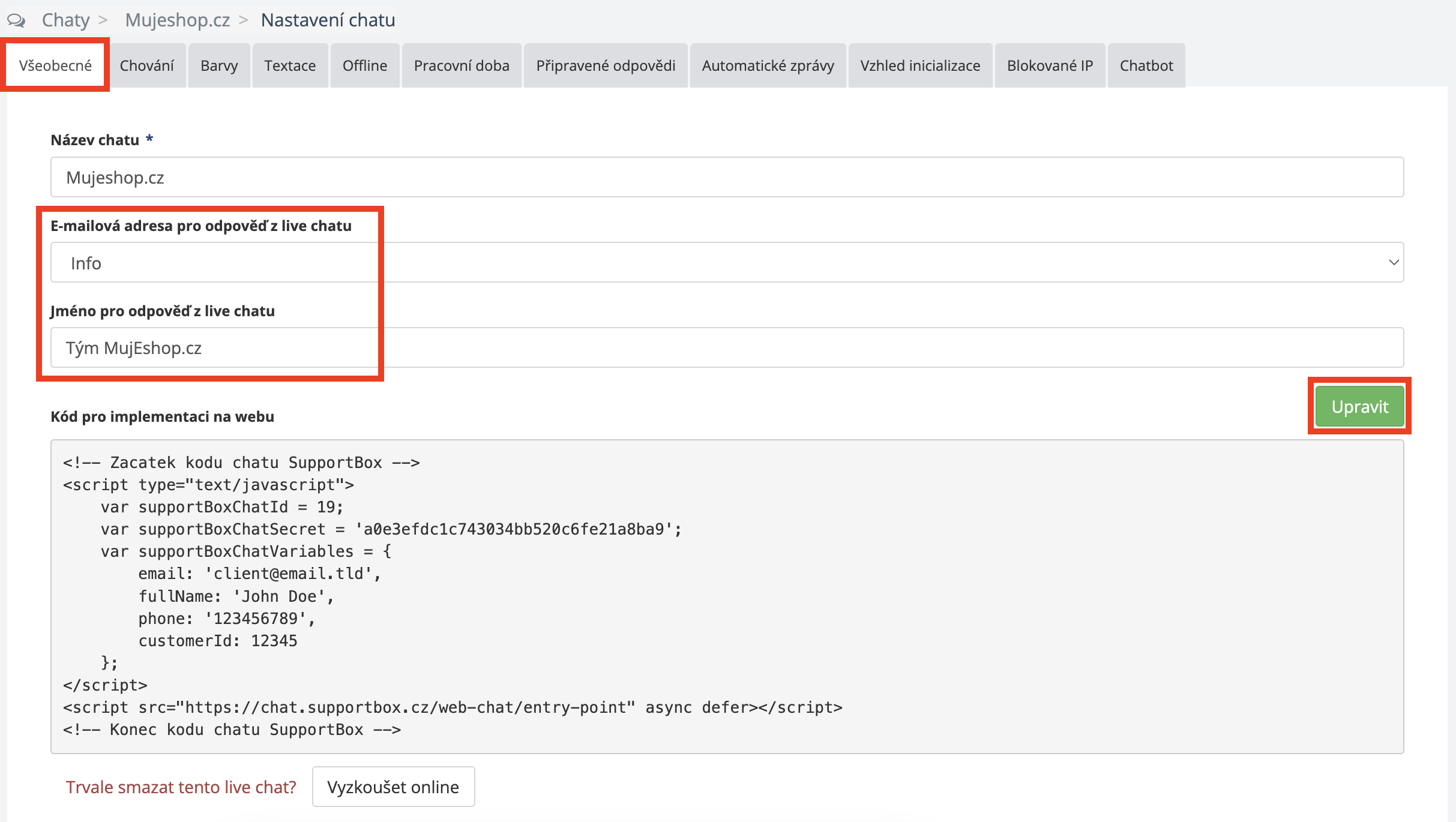Click the chat bubbles icon in breadcrumb

pos(16,20)
